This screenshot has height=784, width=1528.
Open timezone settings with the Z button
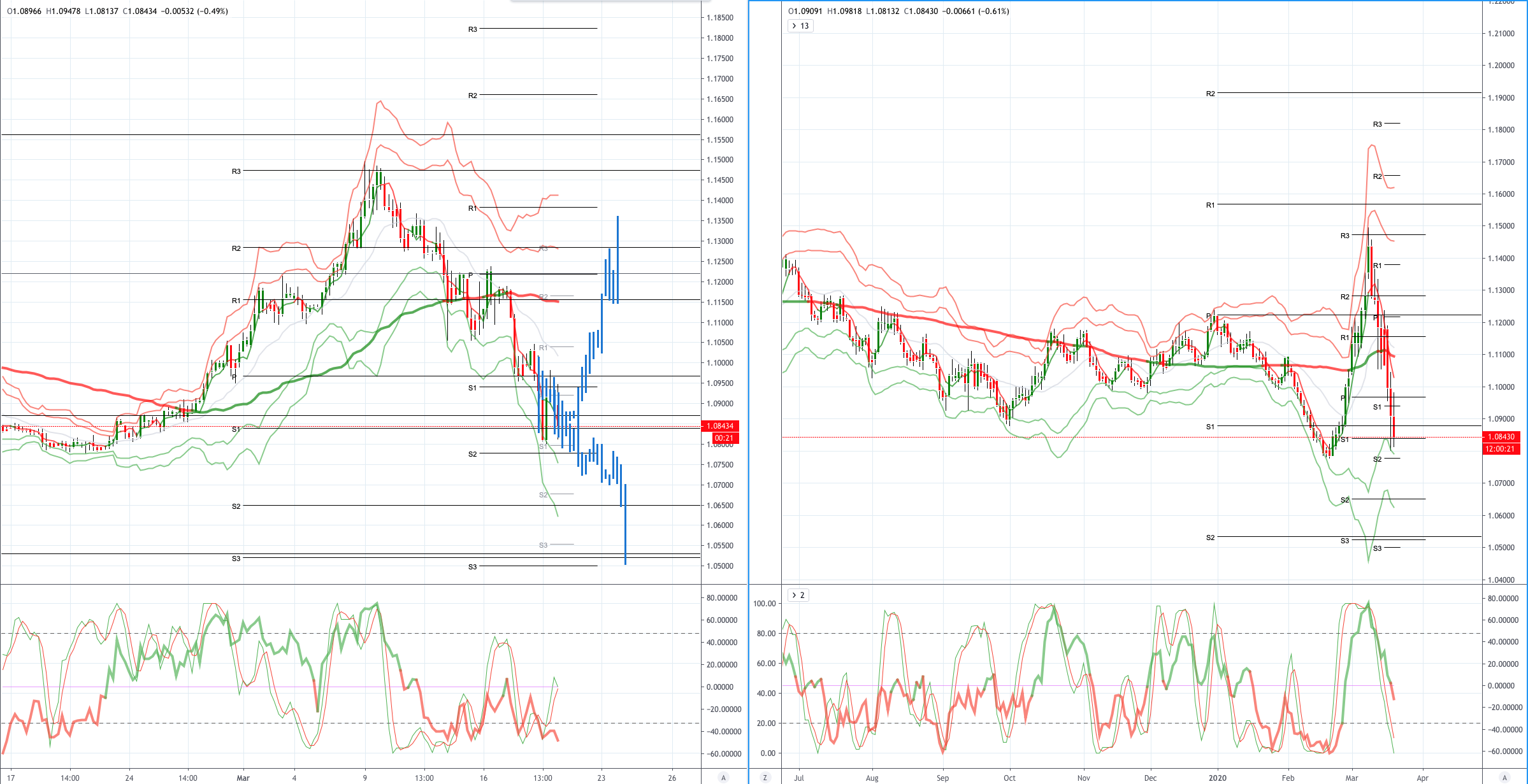(x=765, y=778)
